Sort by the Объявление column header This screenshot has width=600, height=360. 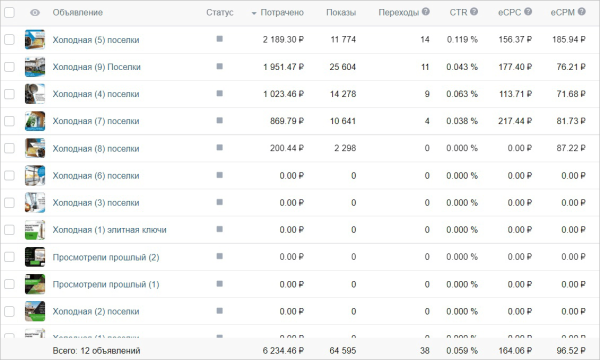[x=78, y=13]
